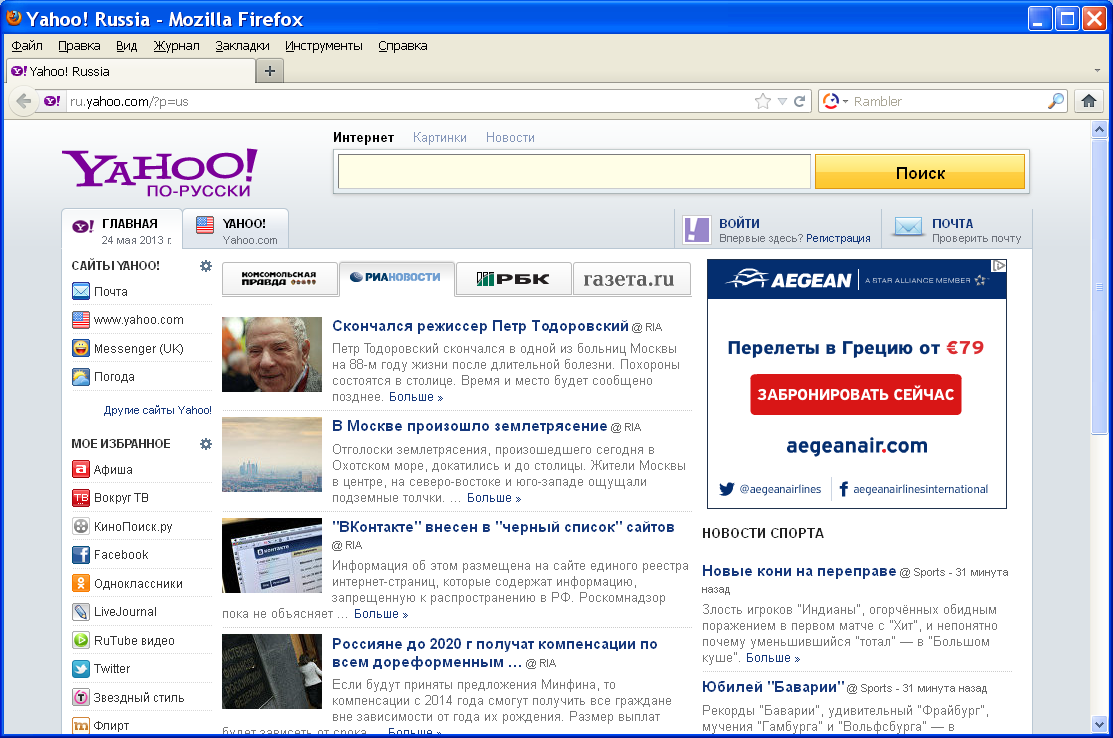Click the browser back arrow button
Screen dimensions: 1113x738
point(23,101)
